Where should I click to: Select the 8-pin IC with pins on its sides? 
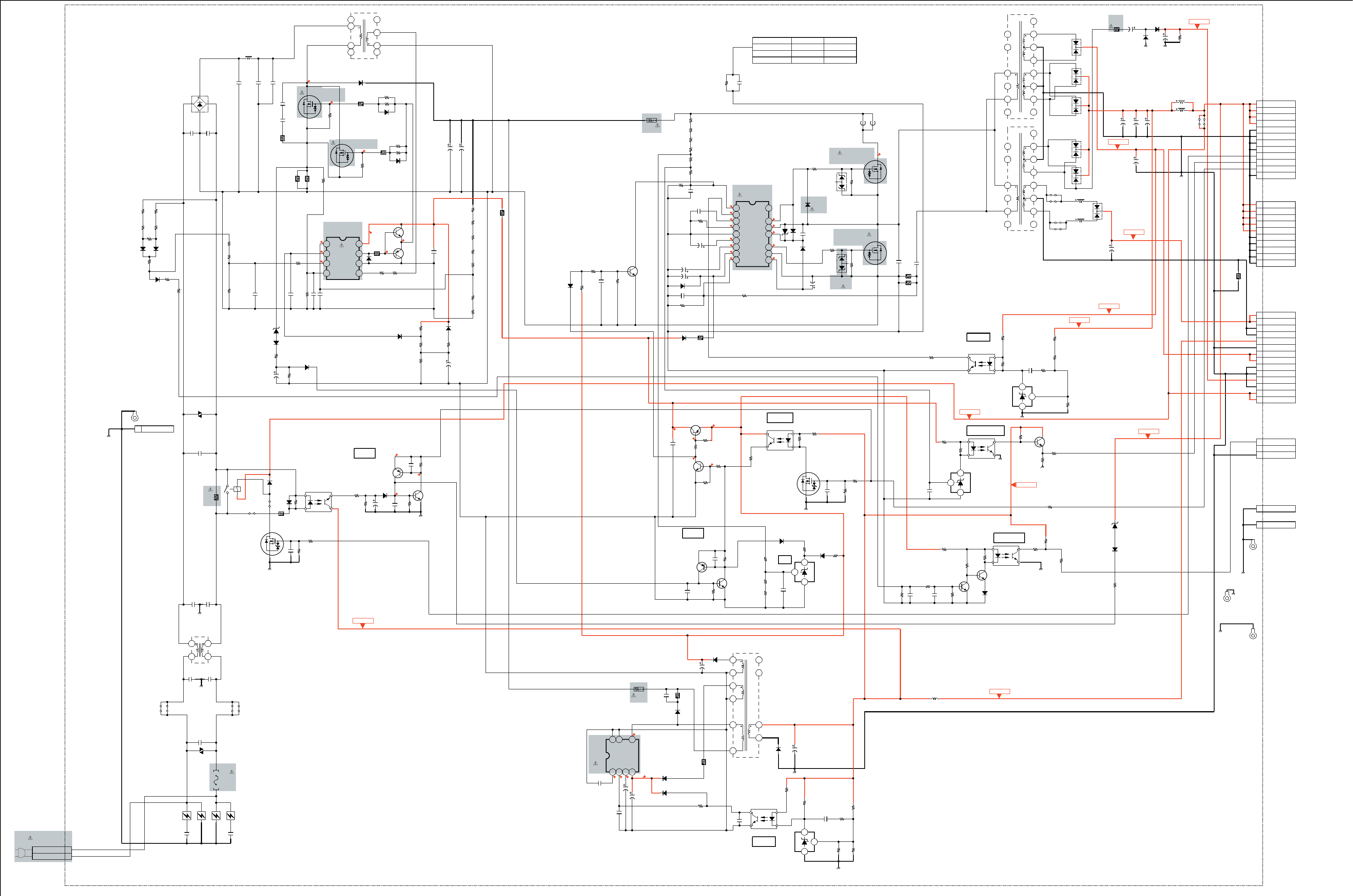[x=342, y=258]
